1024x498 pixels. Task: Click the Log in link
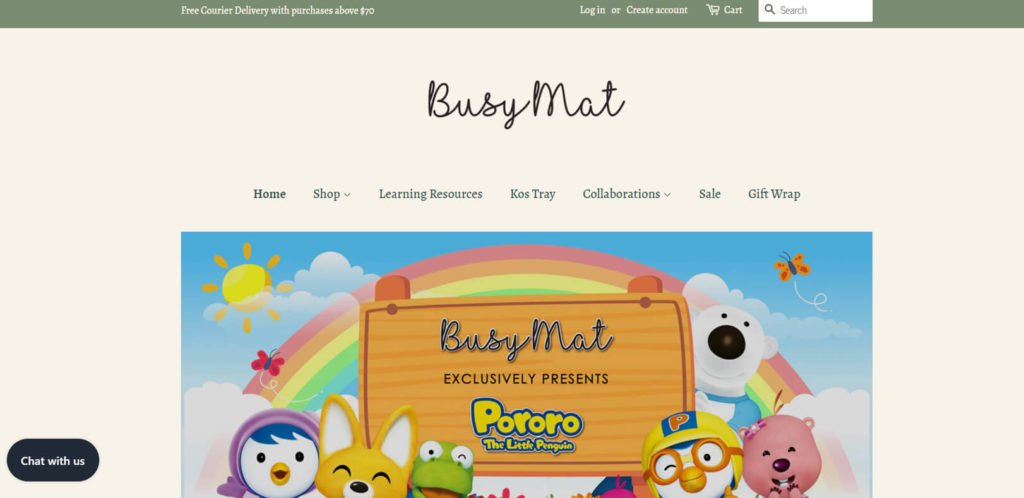(592, 10)
